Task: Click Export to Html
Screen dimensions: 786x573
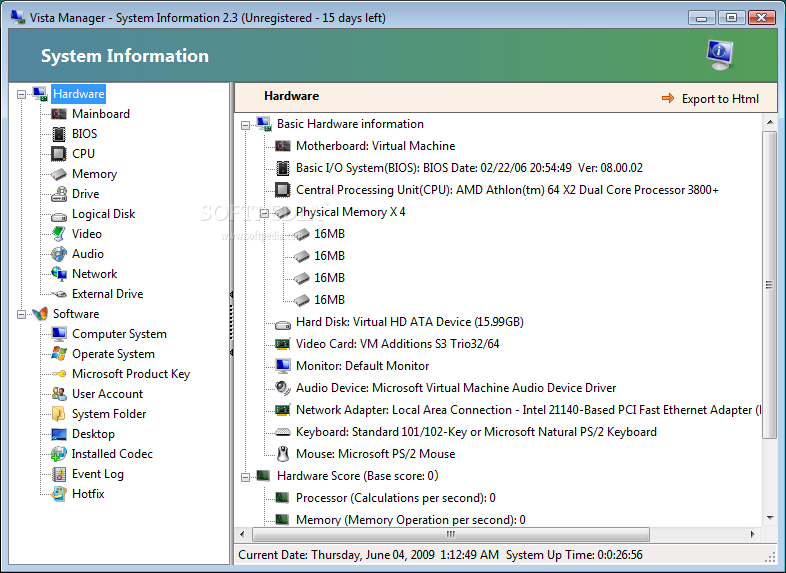Action: 710,98
